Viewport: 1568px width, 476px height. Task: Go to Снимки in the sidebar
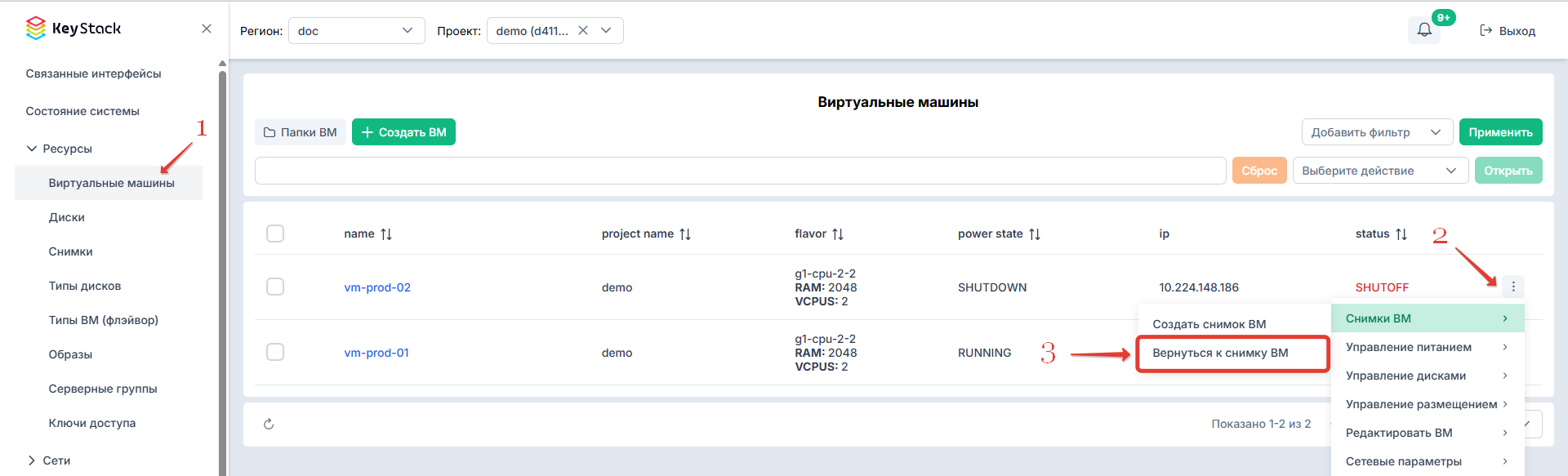pyautogui.click(x=71, y=251)
